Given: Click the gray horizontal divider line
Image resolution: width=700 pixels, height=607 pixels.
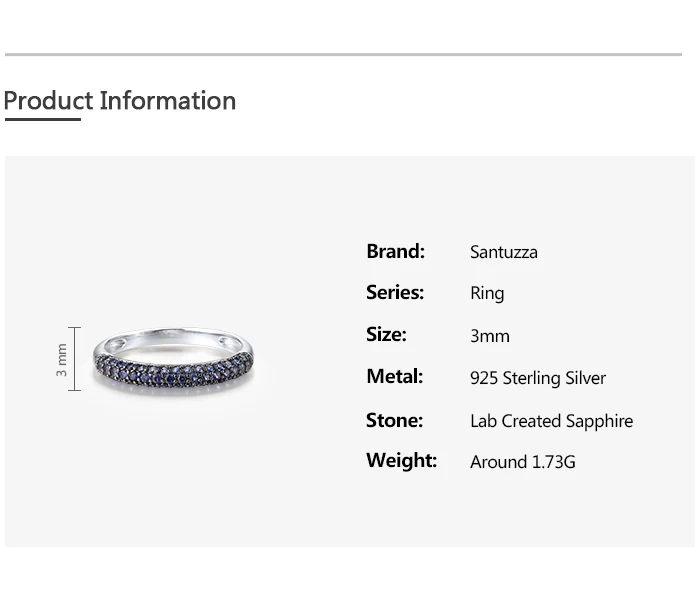Looking at the screenshot, I should pos(343,54).
